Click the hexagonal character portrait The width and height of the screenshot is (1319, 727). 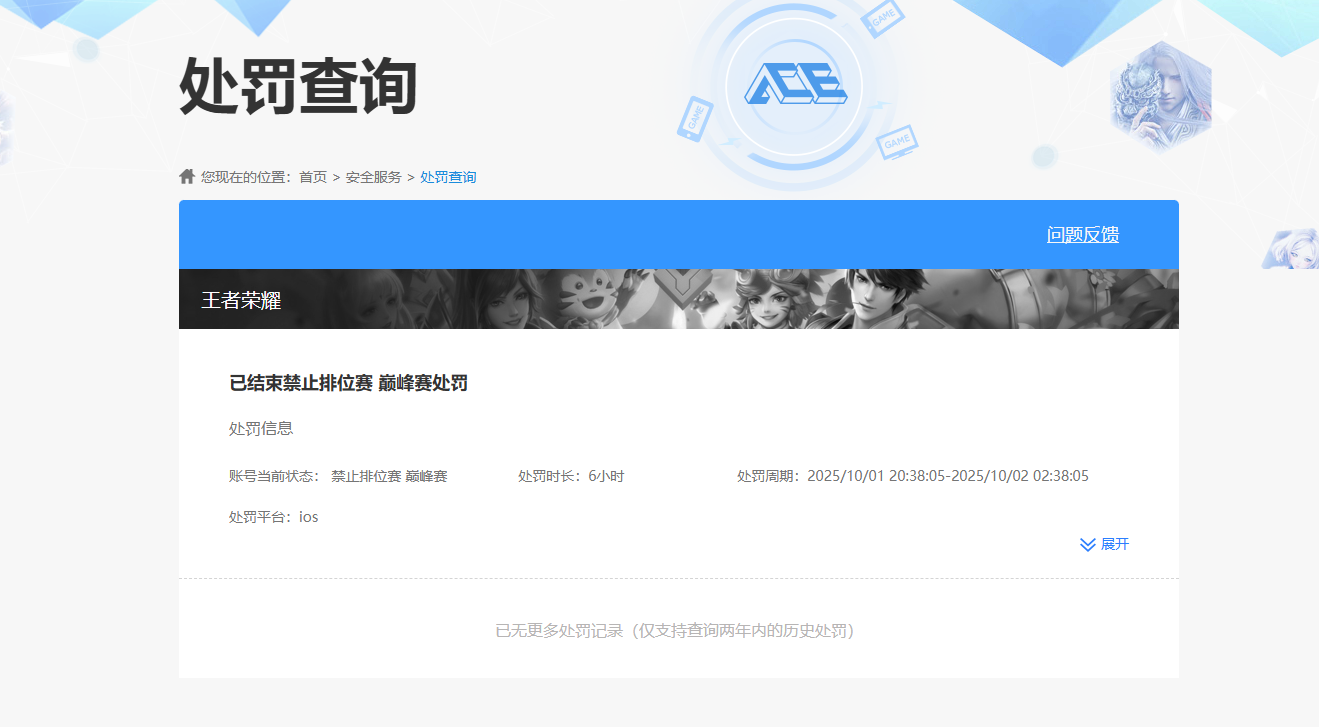(1161, 99)
